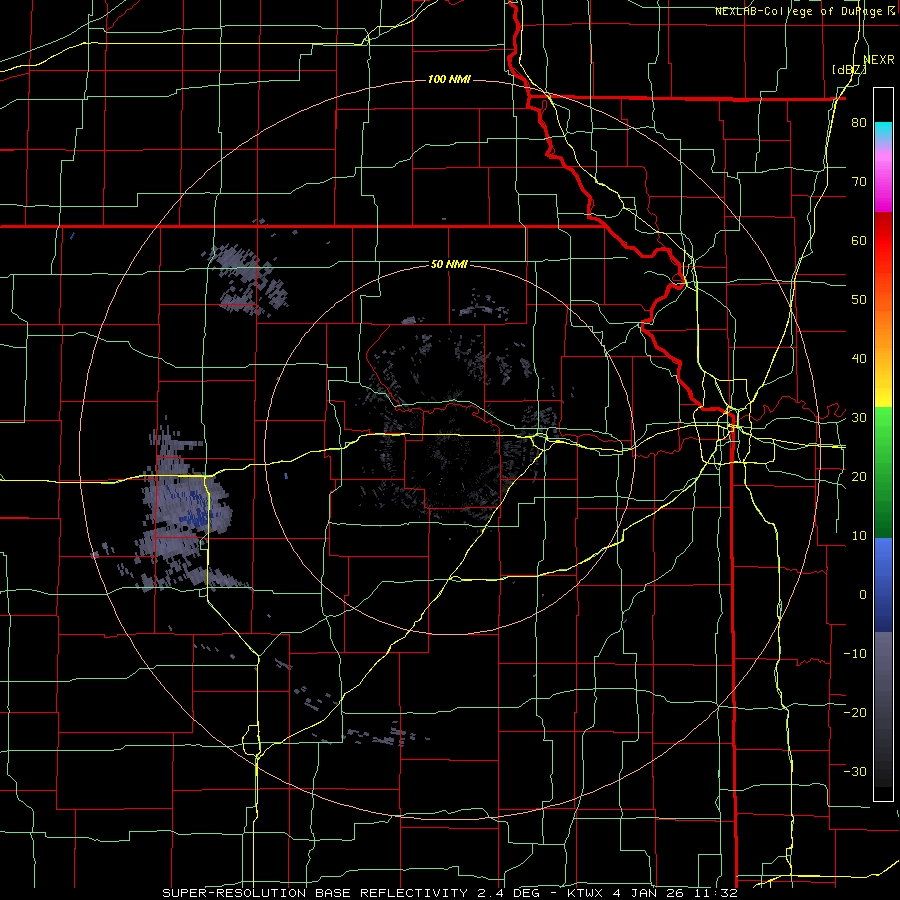This screenshot has width=900, height=900.
Task: Click the magenta-pink segment of the color bar
Action: 883,177
